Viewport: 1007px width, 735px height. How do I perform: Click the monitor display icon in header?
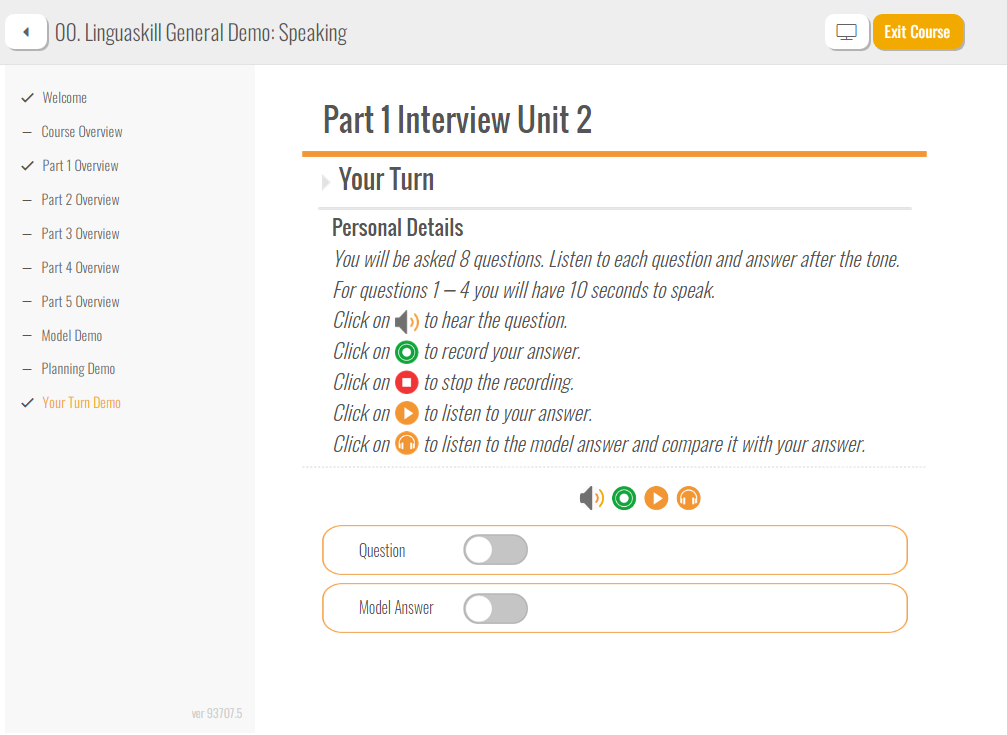(x=846, y=31)
